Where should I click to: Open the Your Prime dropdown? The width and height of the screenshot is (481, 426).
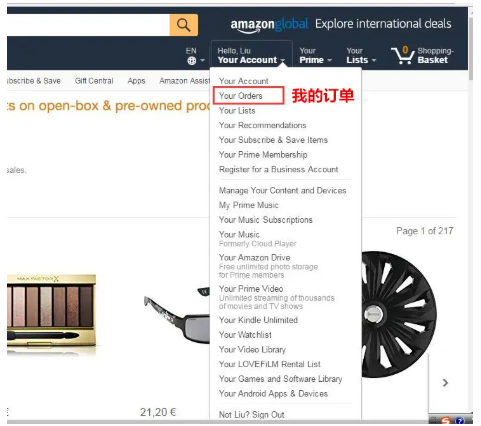[315, 56]
